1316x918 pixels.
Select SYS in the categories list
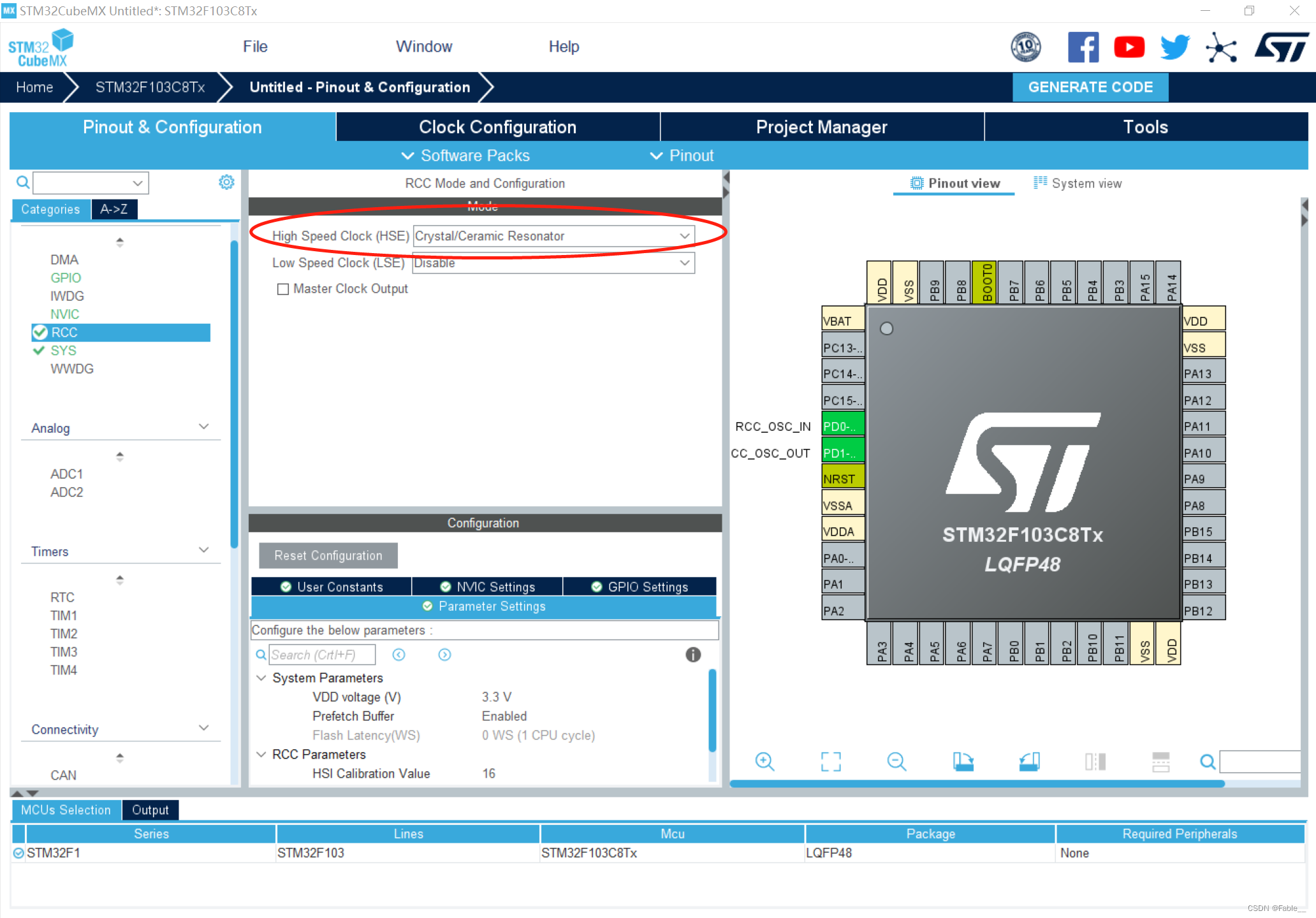pyautogui.click(x=63, y=351)
